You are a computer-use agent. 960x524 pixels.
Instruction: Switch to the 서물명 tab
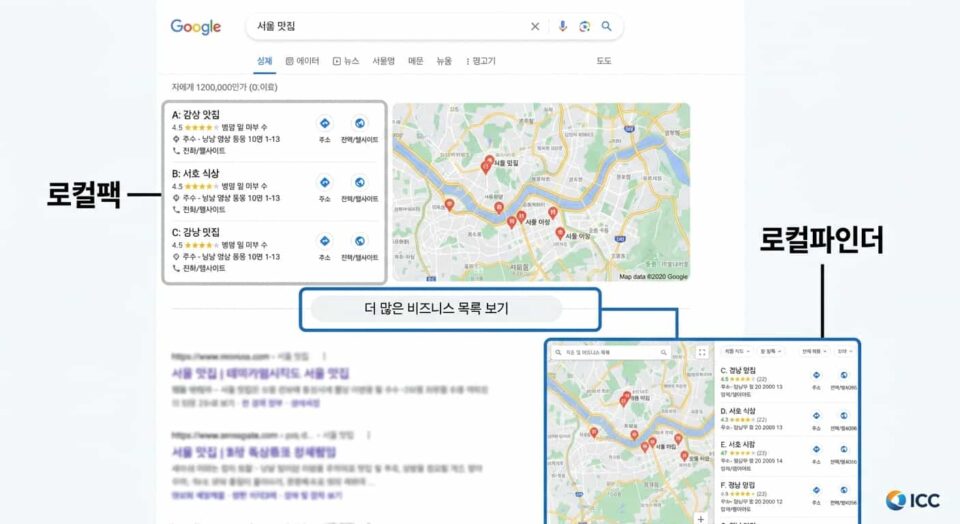(x=383, y=61)
